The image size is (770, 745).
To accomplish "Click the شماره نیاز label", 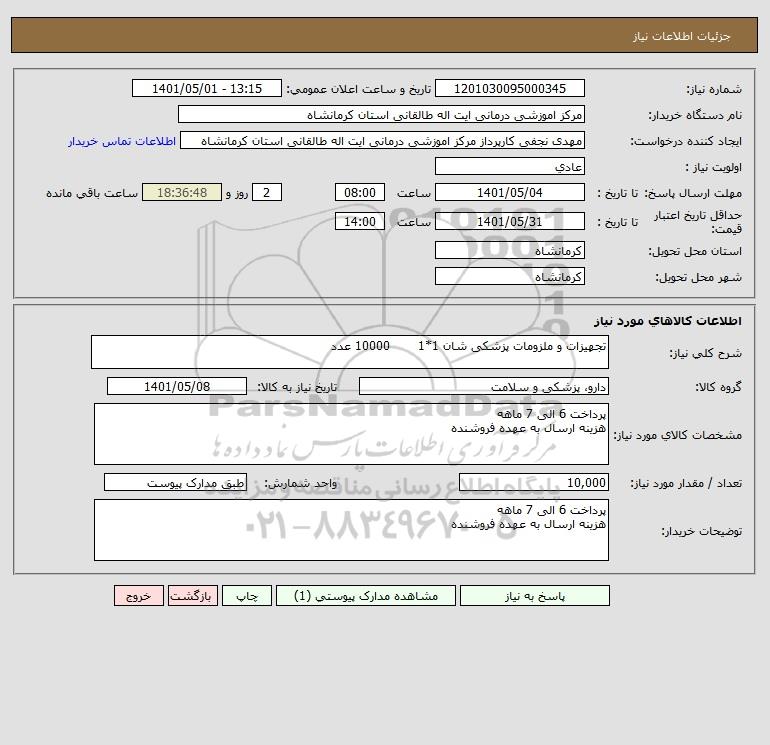I will tap(714, 89).
